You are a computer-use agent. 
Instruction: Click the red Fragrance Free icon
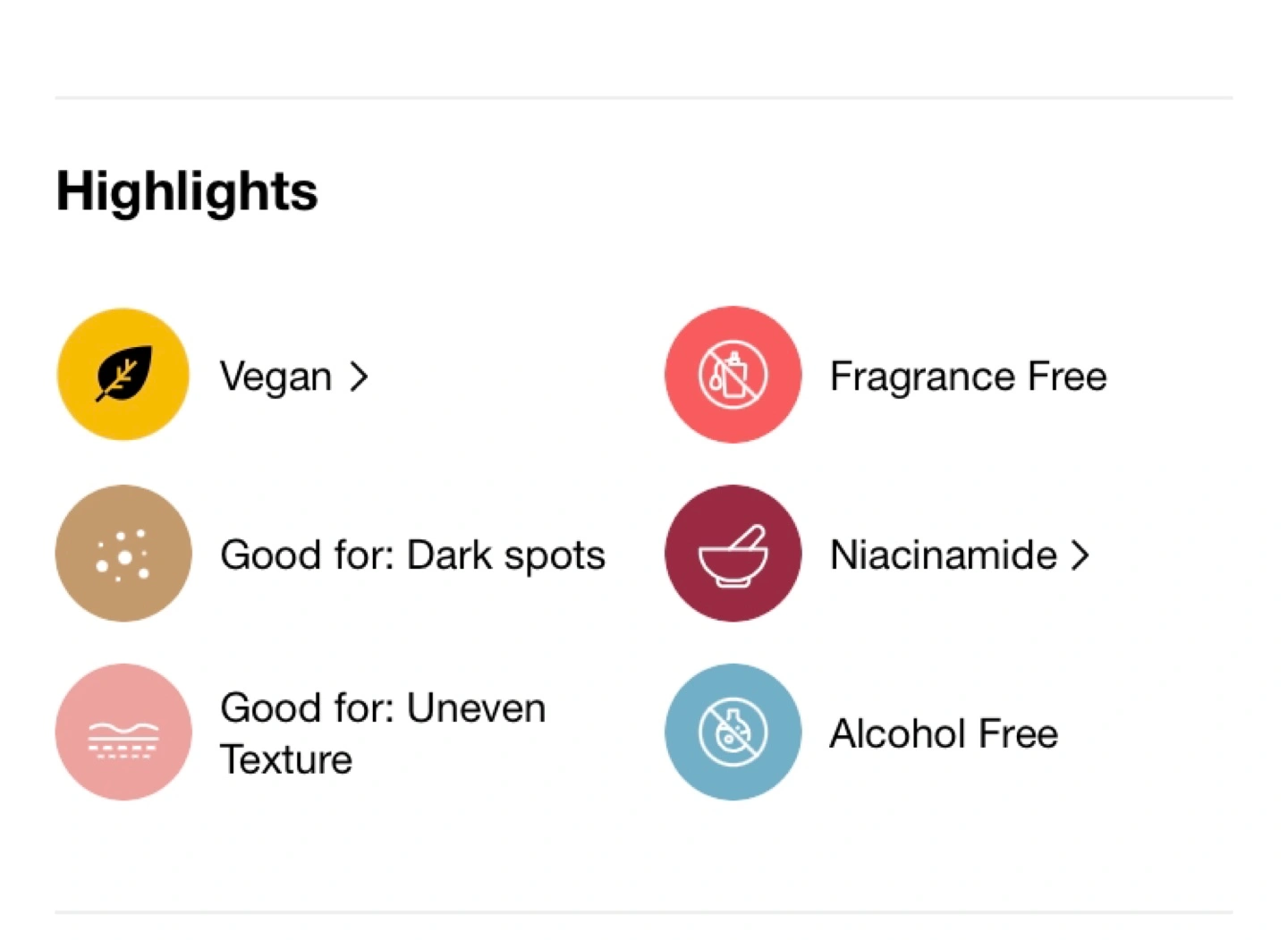pyautogui.click(x=733, y=375)
